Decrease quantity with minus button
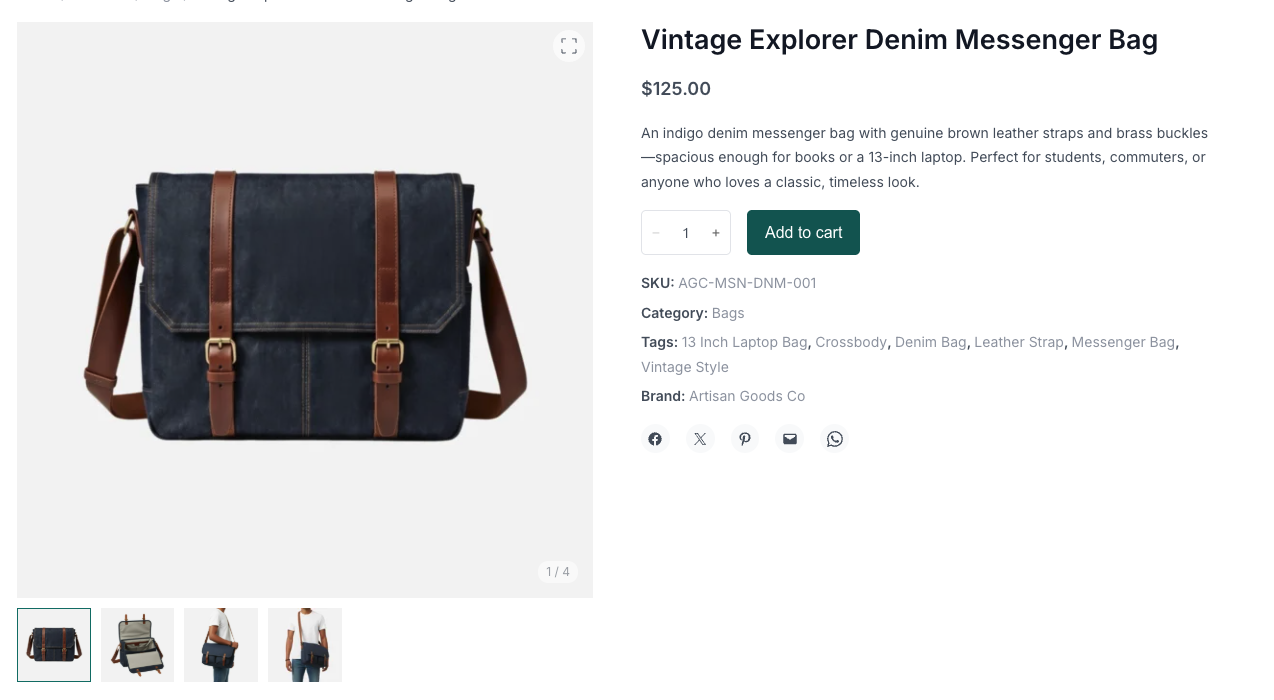 [656, 233]
